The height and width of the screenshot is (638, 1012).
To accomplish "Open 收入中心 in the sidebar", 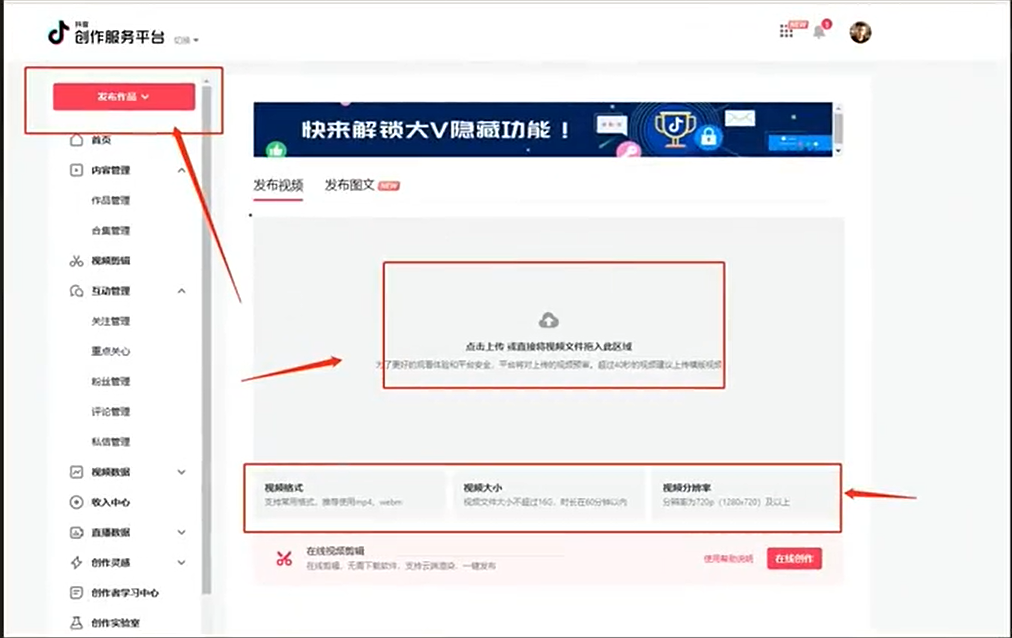I will coord(110,502).
